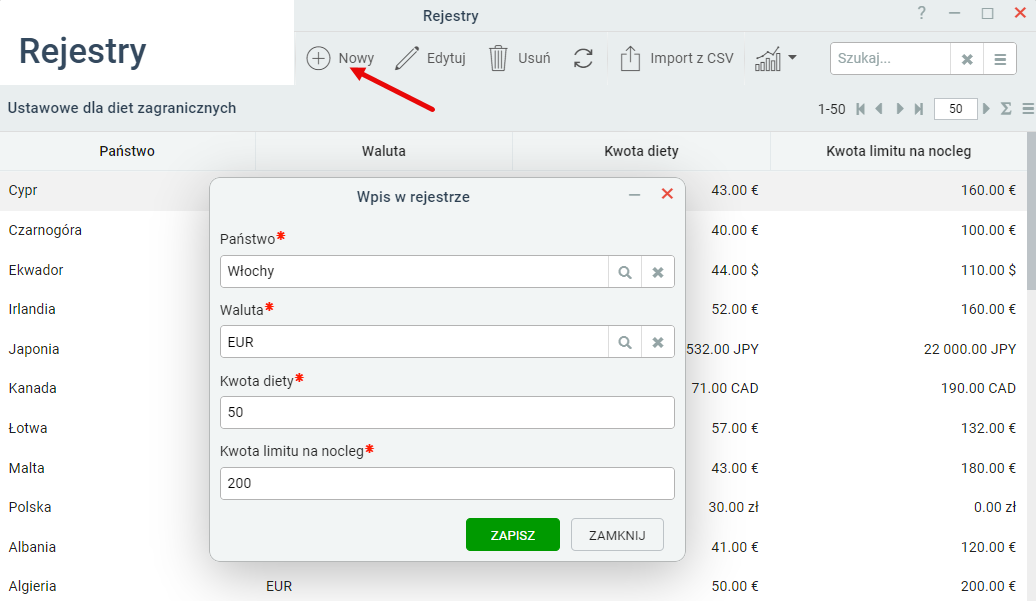Screen dimensions: 1036x601
Task: Go to next page of records
Action: pos(899,109)
